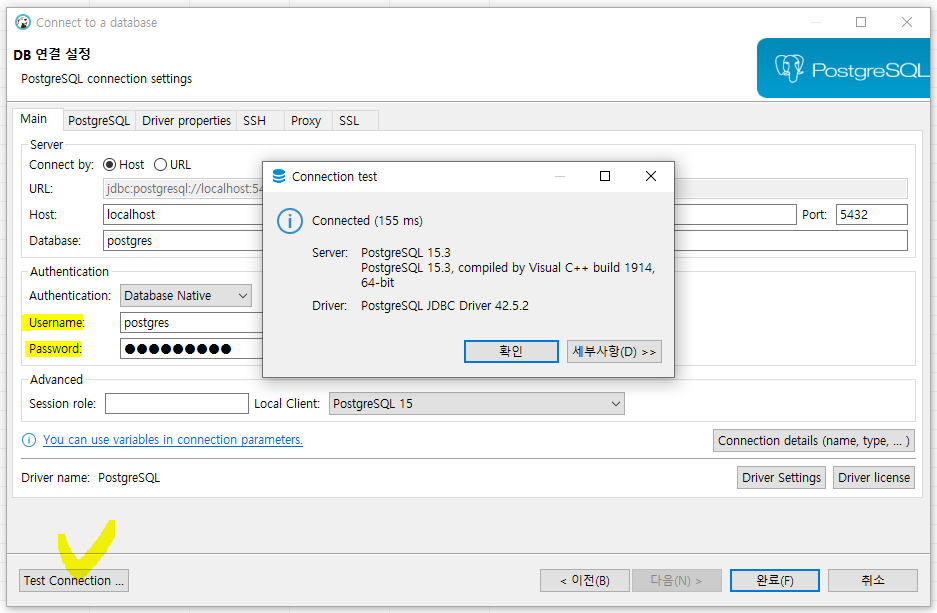The width and height of the screenshot is (937, 613).
Task: Open the Authentication dropdown showing Database Native
Action: 186,296
